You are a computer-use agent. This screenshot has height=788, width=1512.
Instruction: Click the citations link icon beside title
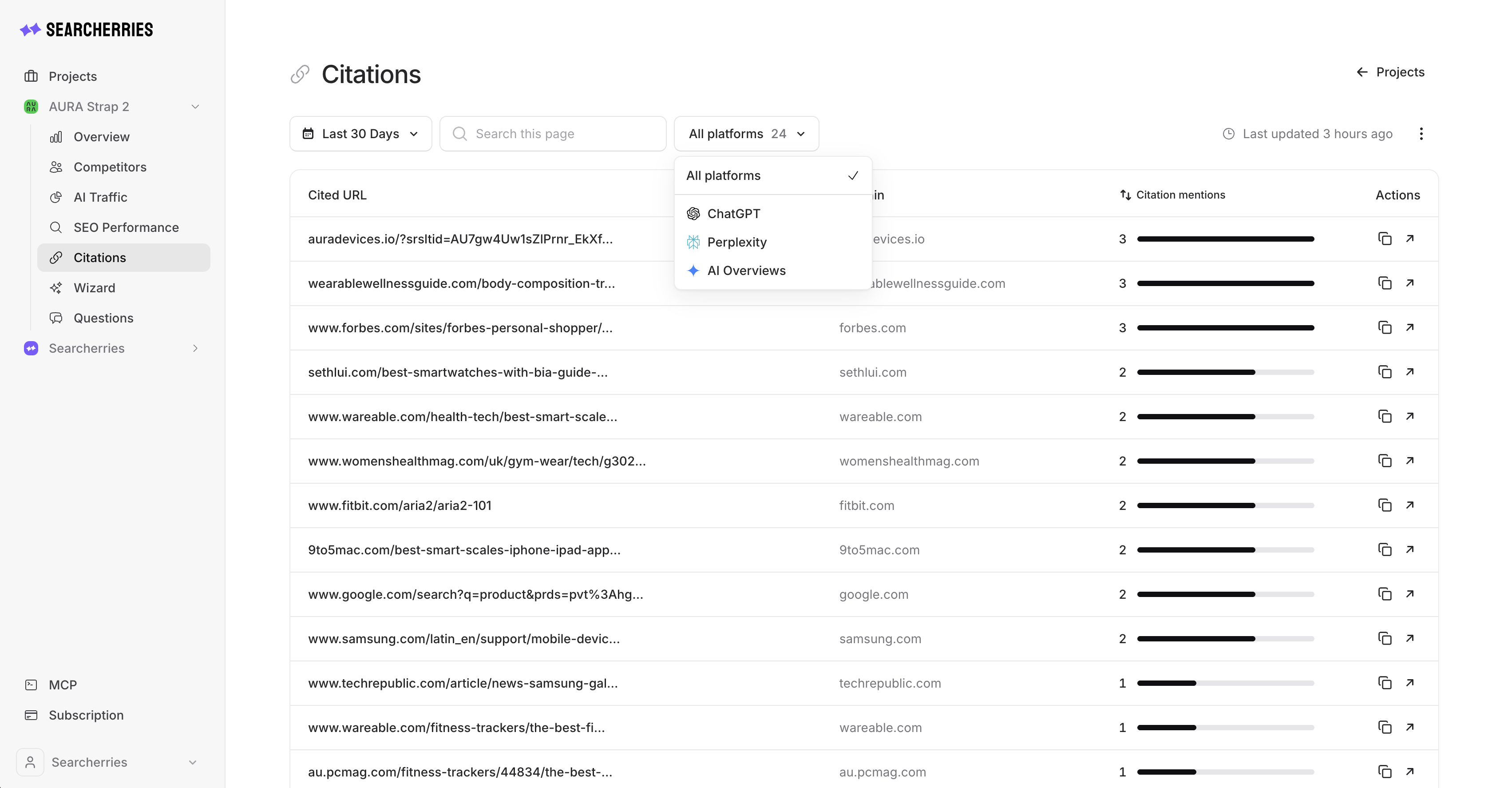pyautogui.click(x=300, y=75)
